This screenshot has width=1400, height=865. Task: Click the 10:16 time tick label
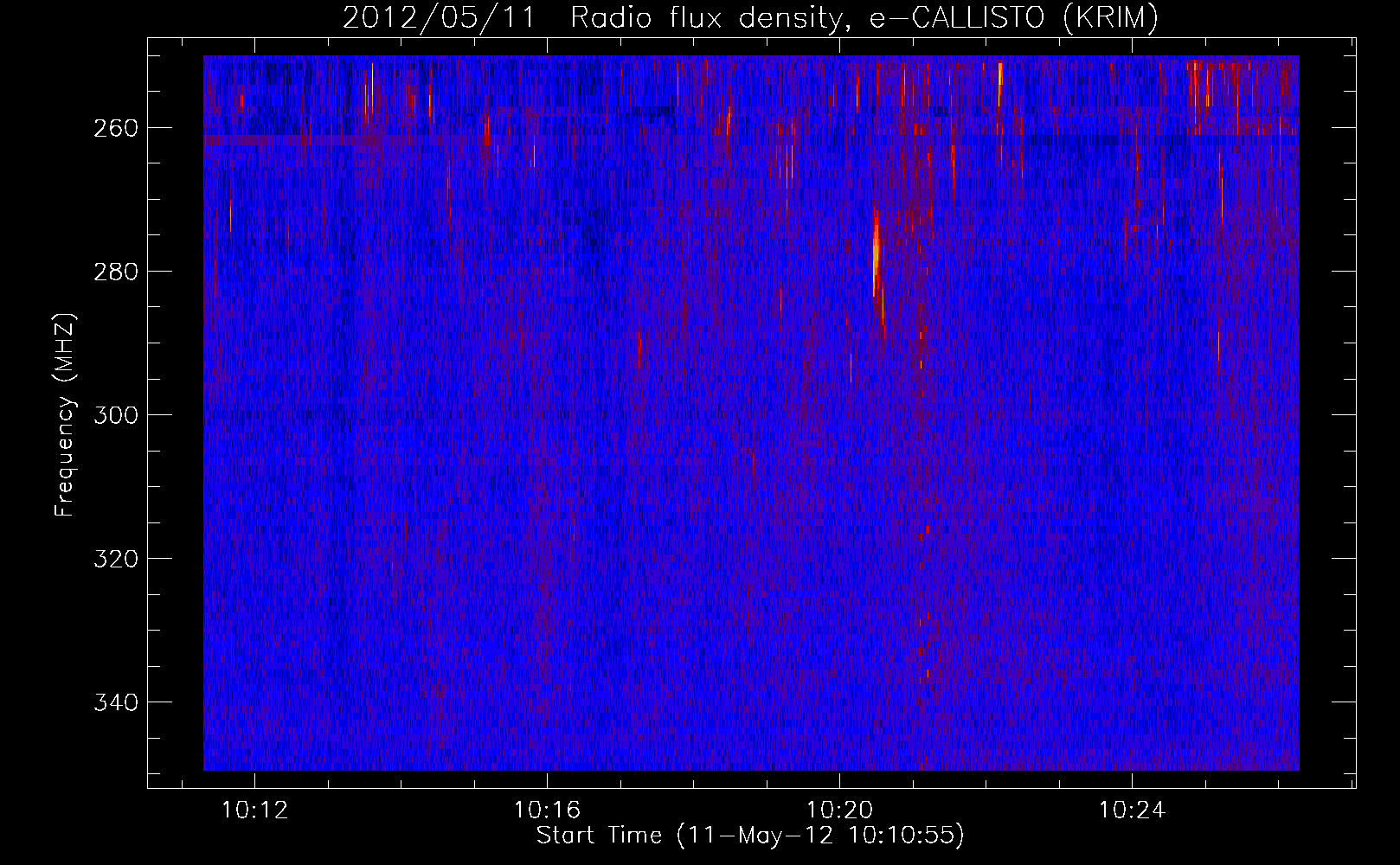tap(548, 811)
